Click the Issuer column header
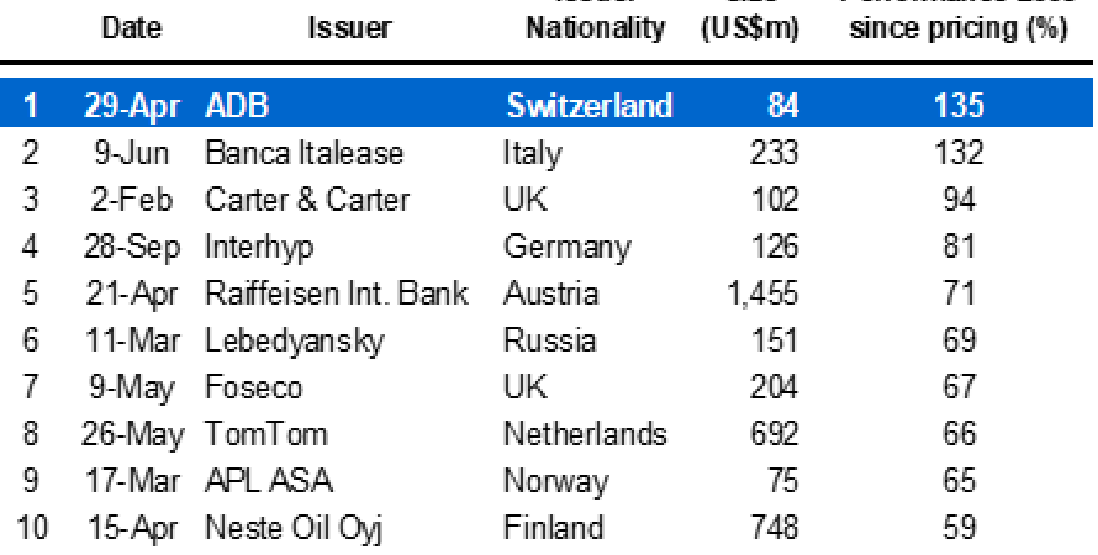 349,29
